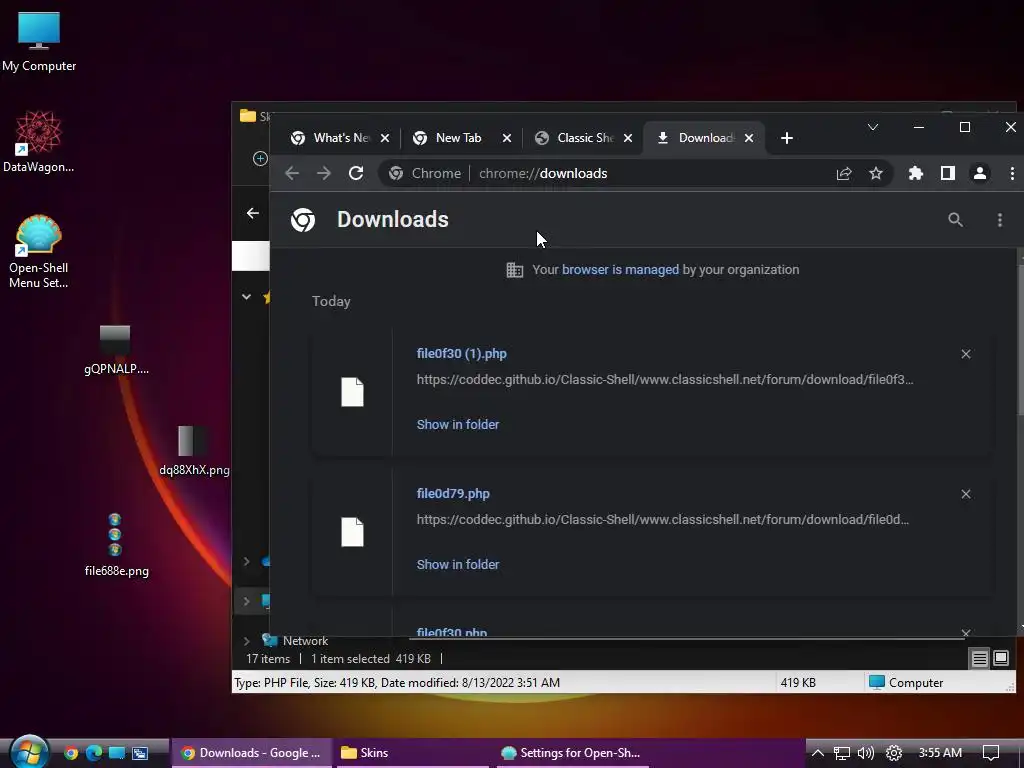
Task: Close the Classic Shell tab
Action: [x=628, y=138]
